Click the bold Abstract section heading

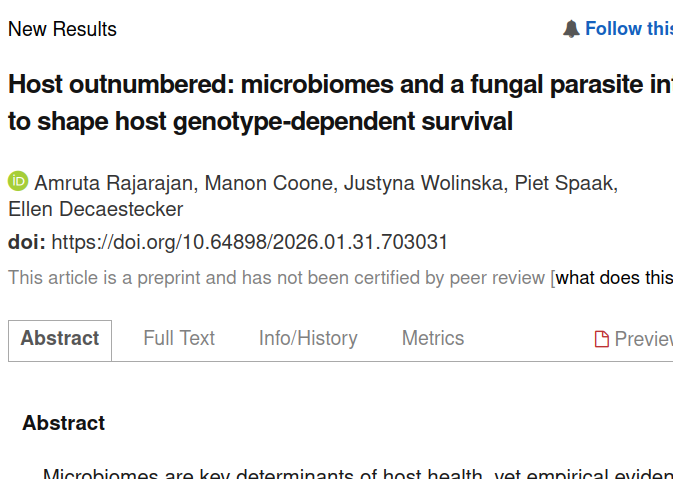point(64,423)
